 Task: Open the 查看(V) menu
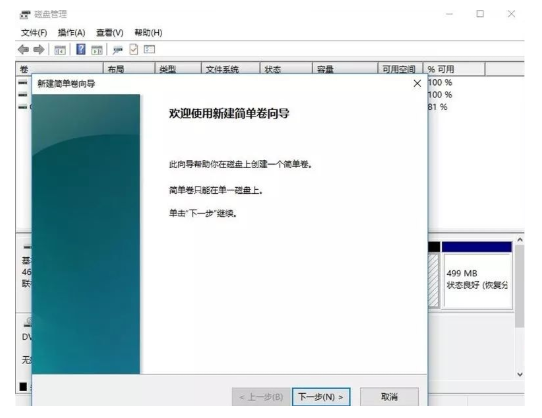[x=110, y=32]
